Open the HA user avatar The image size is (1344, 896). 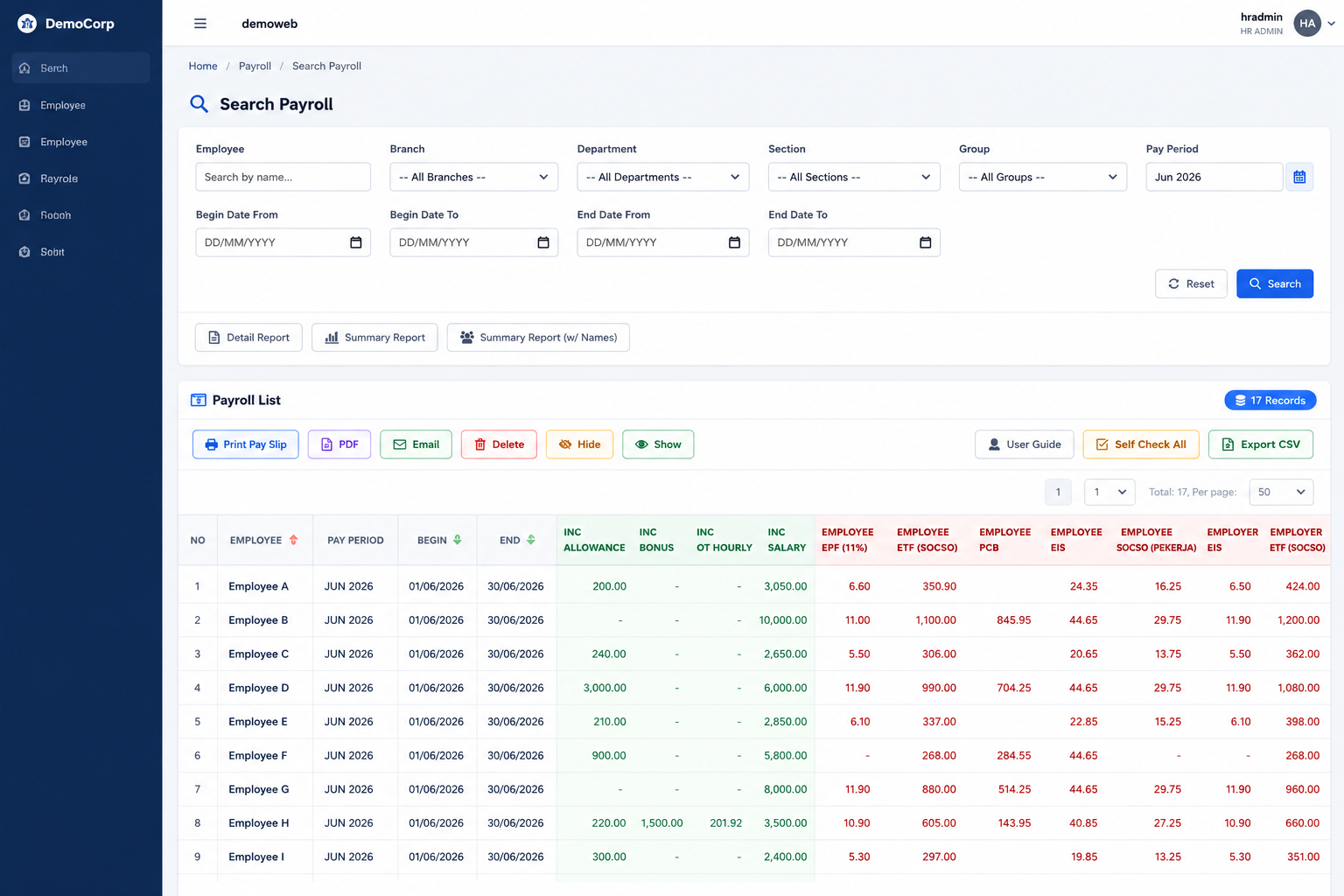coord(1307,24)
